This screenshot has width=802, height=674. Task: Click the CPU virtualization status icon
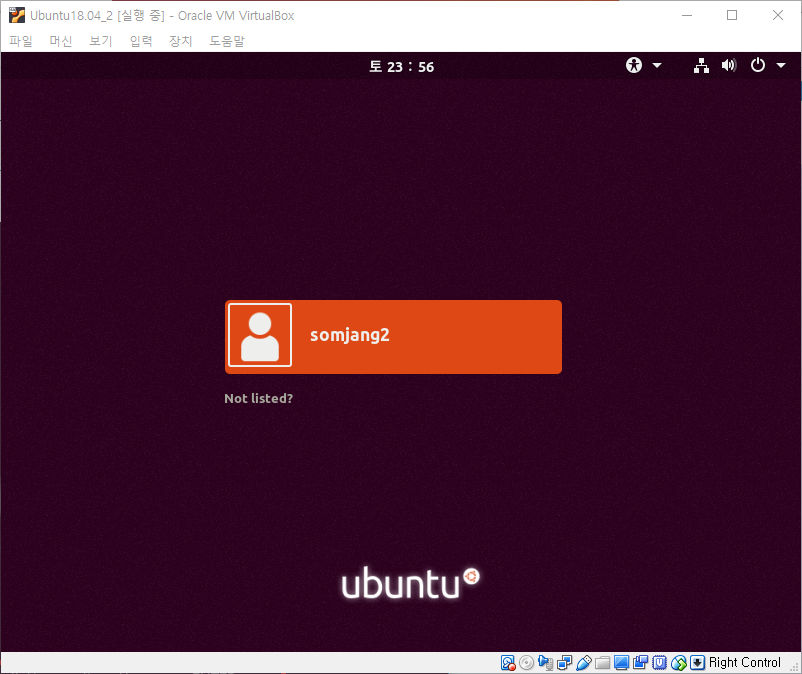pyautogui.click(x=659, y=663)
